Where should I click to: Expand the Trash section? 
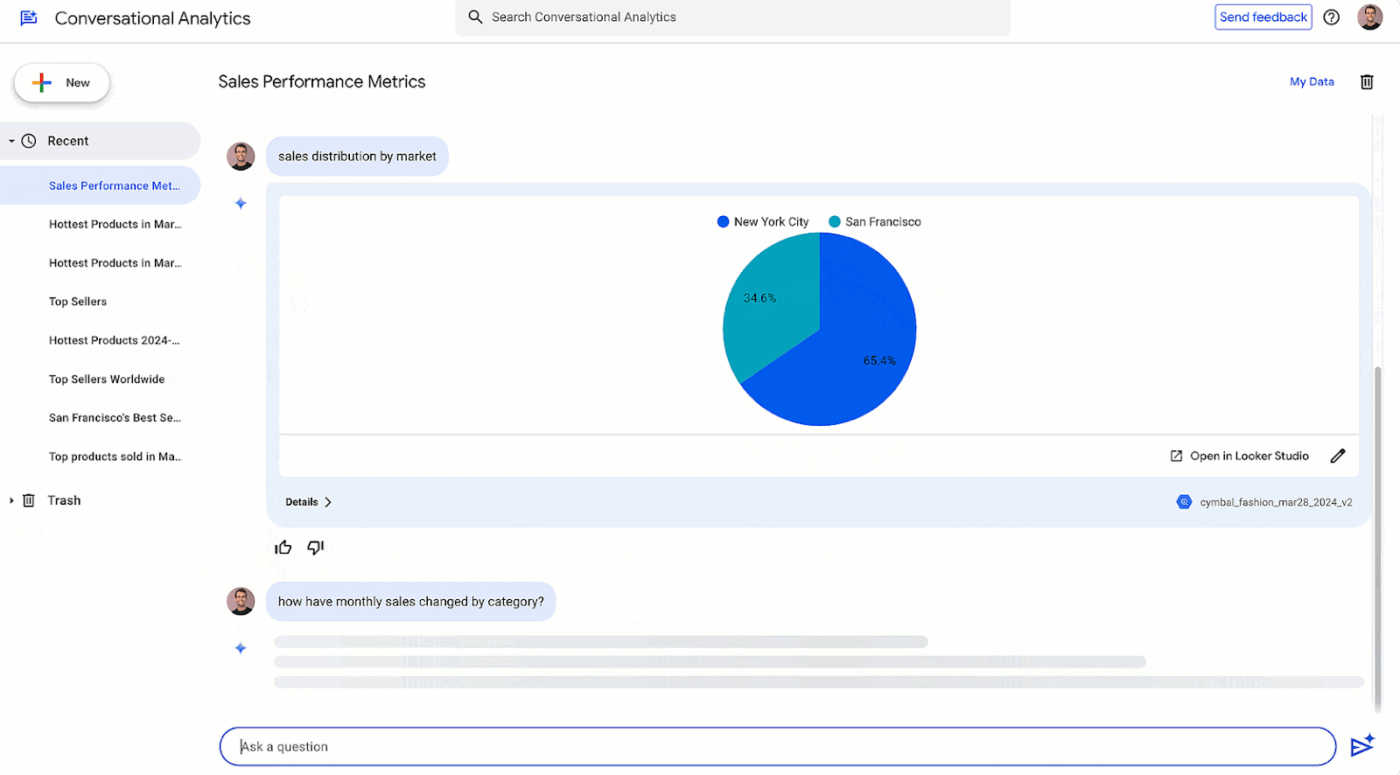click(11, 500)
